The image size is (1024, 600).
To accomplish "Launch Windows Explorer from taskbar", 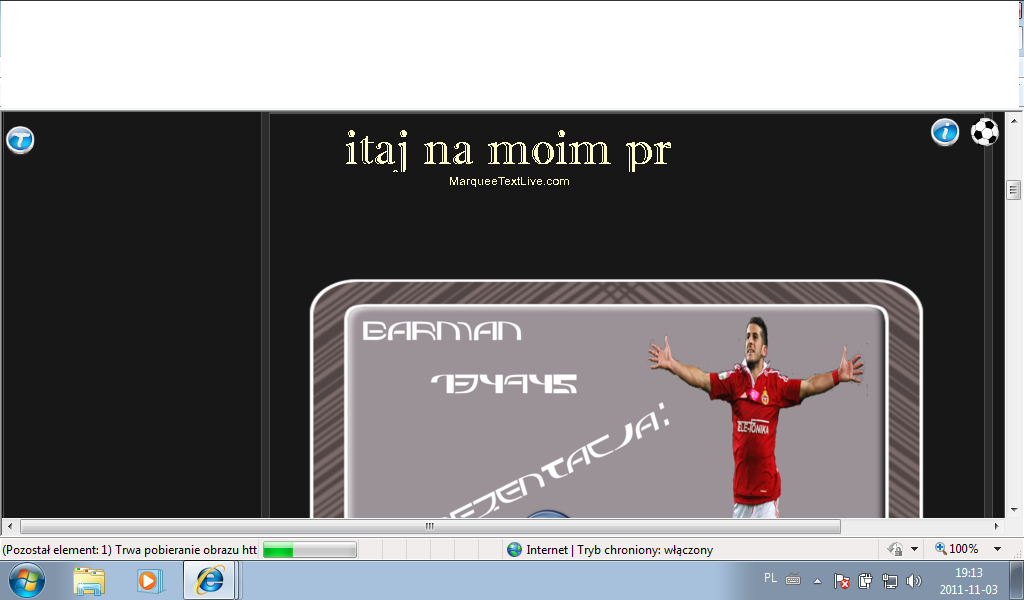I will [89, 580].
